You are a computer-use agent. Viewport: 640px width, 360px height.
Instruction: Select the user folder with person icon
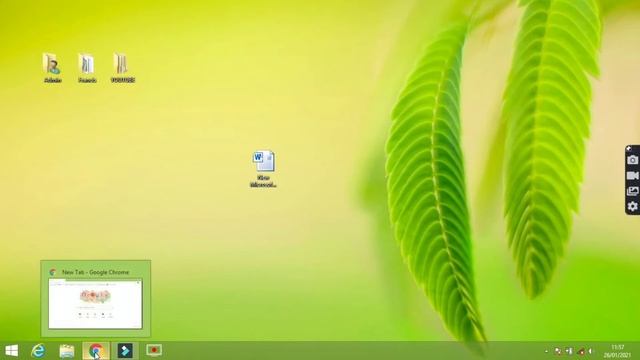click(x=52, y=68)
